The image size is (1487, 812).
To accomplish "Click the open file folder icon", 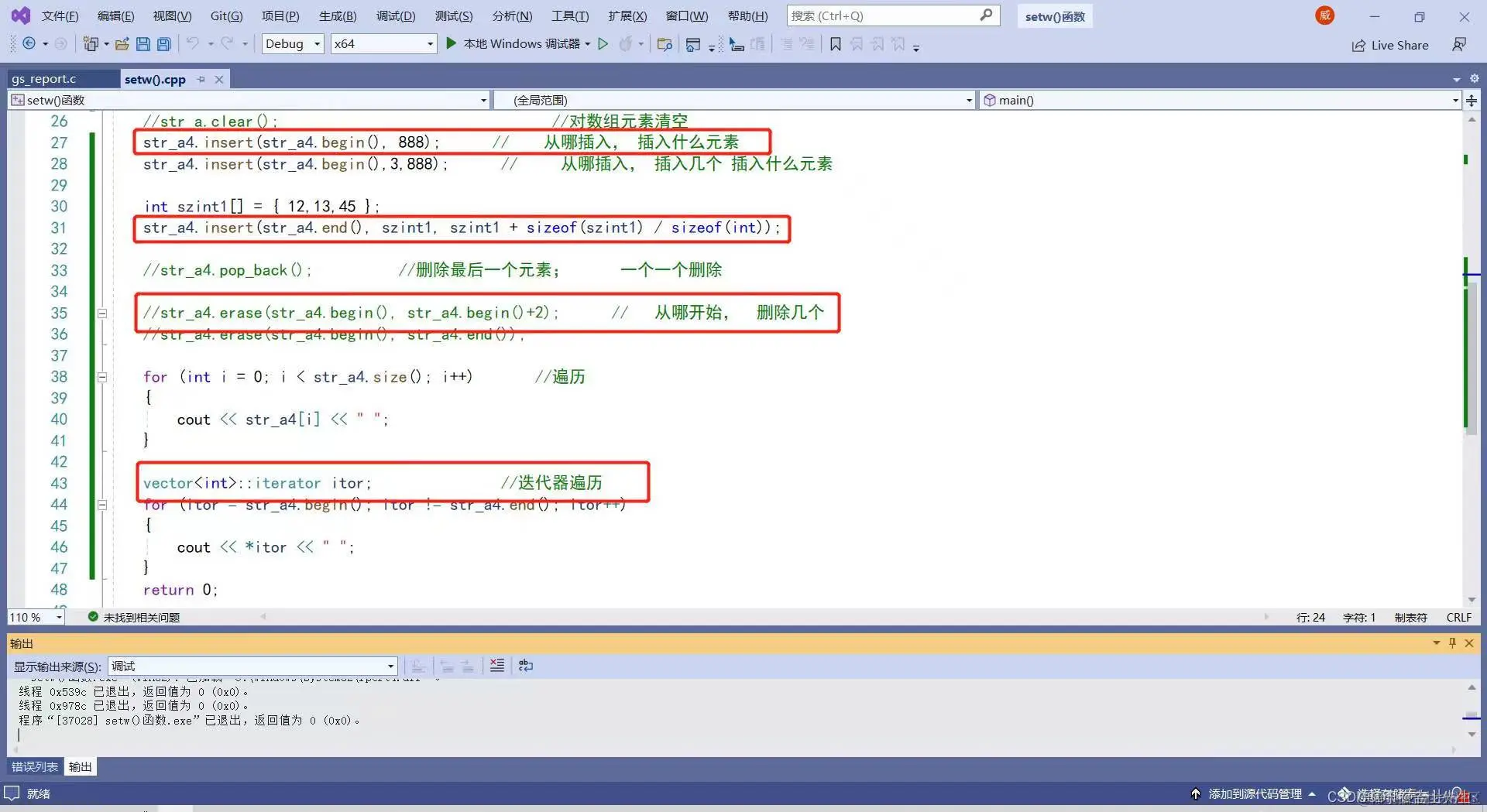I will (122, 44).
